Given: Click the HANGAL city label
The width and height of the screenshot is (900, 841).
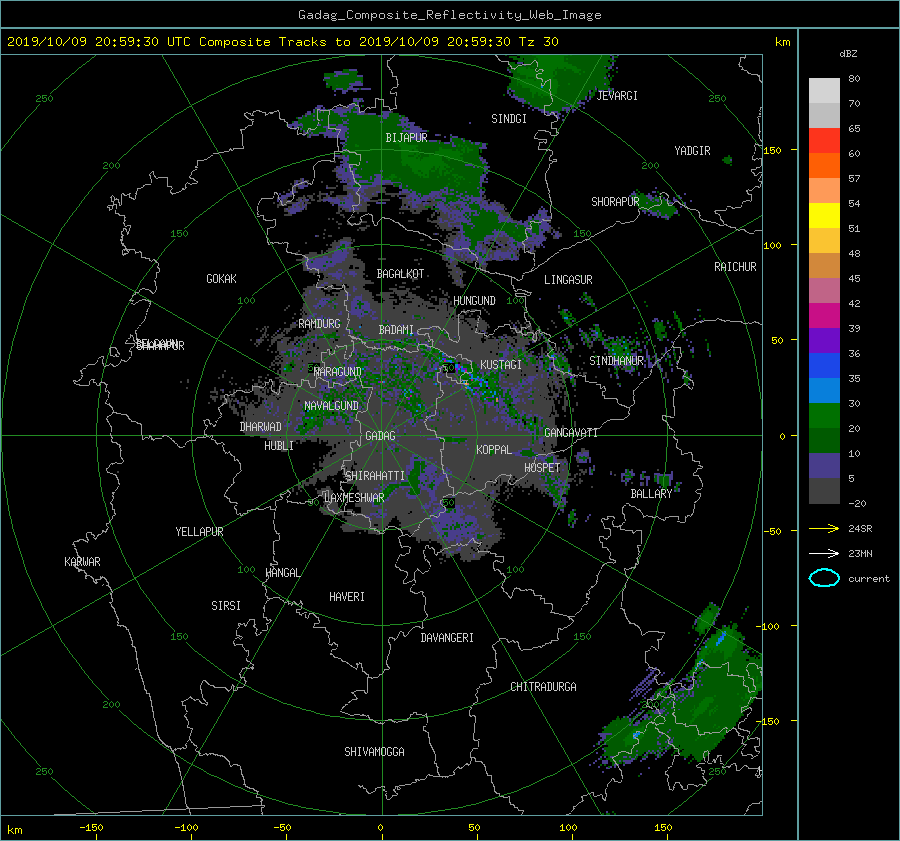Looking at the screenshot, I should [x=282, y=573].
